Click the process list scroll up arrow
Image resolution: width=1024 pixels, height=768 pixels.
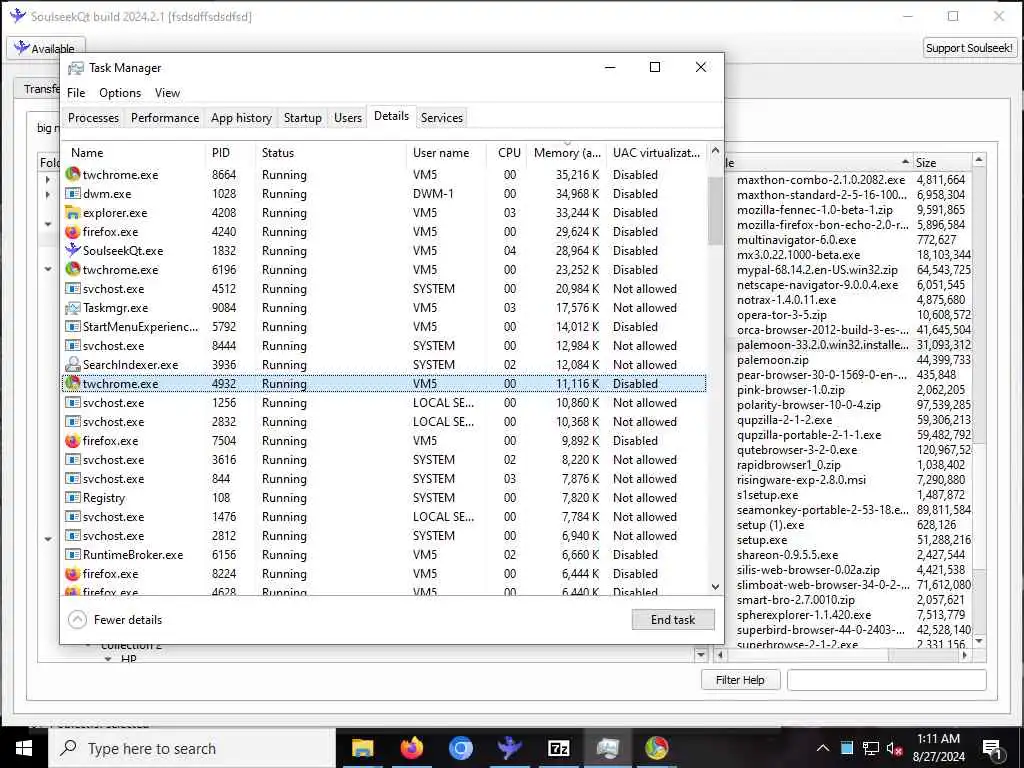tap(715, 151)
